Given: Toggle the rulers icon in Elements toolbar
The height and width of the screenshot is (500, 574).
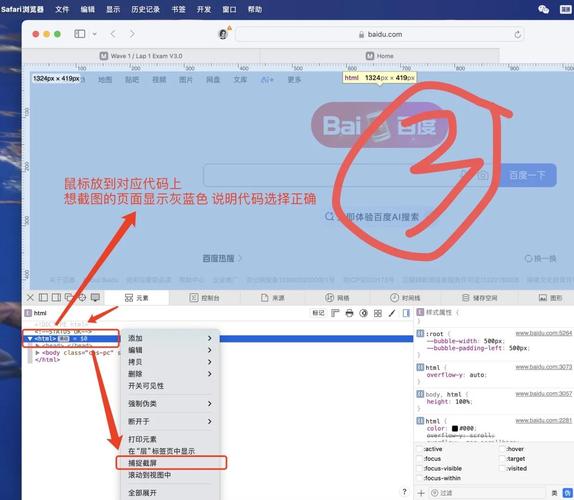Looking at the screenshot, I should click(335, 313).
